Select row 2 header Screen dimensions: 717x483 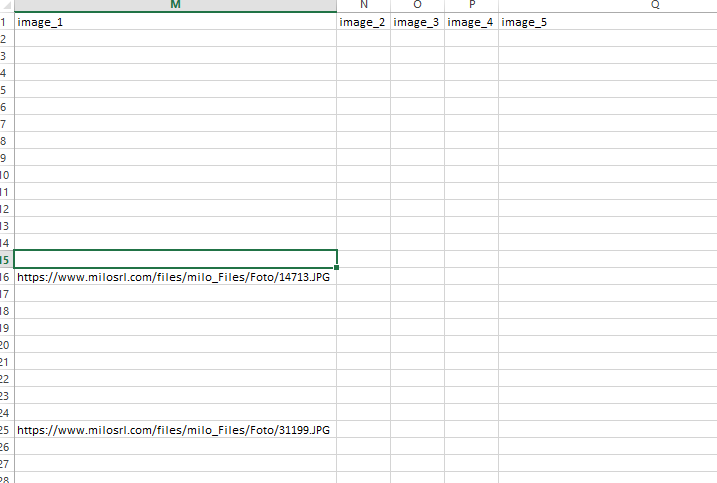pos(7,38)
